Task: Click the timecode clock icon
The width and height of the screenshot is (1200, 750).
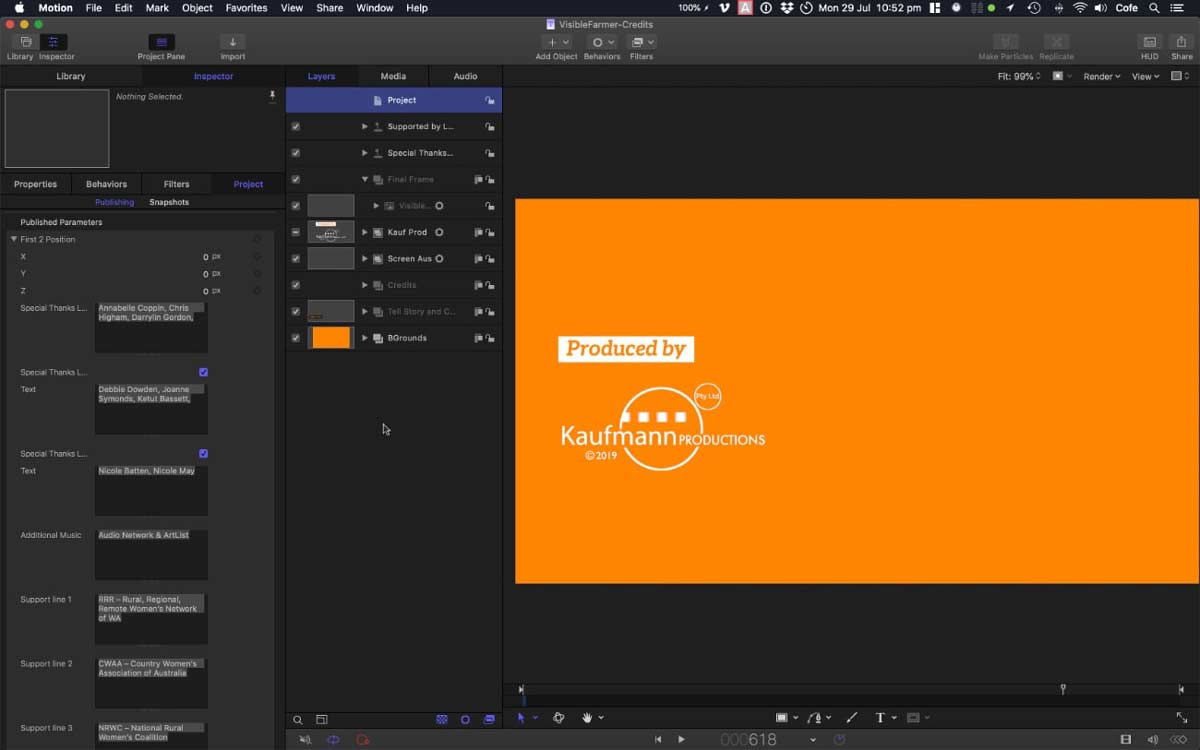Action: (x=839, y=740)
